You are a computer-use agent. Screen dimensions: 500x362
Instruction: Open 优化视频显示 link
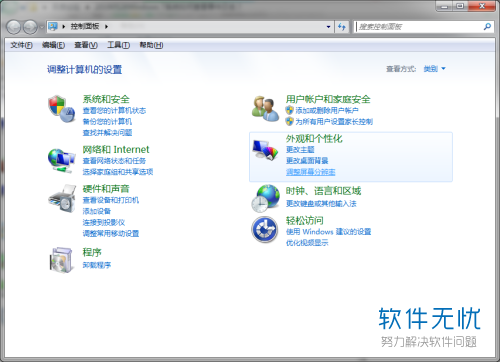pyautogui.click(x=307, y=243)
